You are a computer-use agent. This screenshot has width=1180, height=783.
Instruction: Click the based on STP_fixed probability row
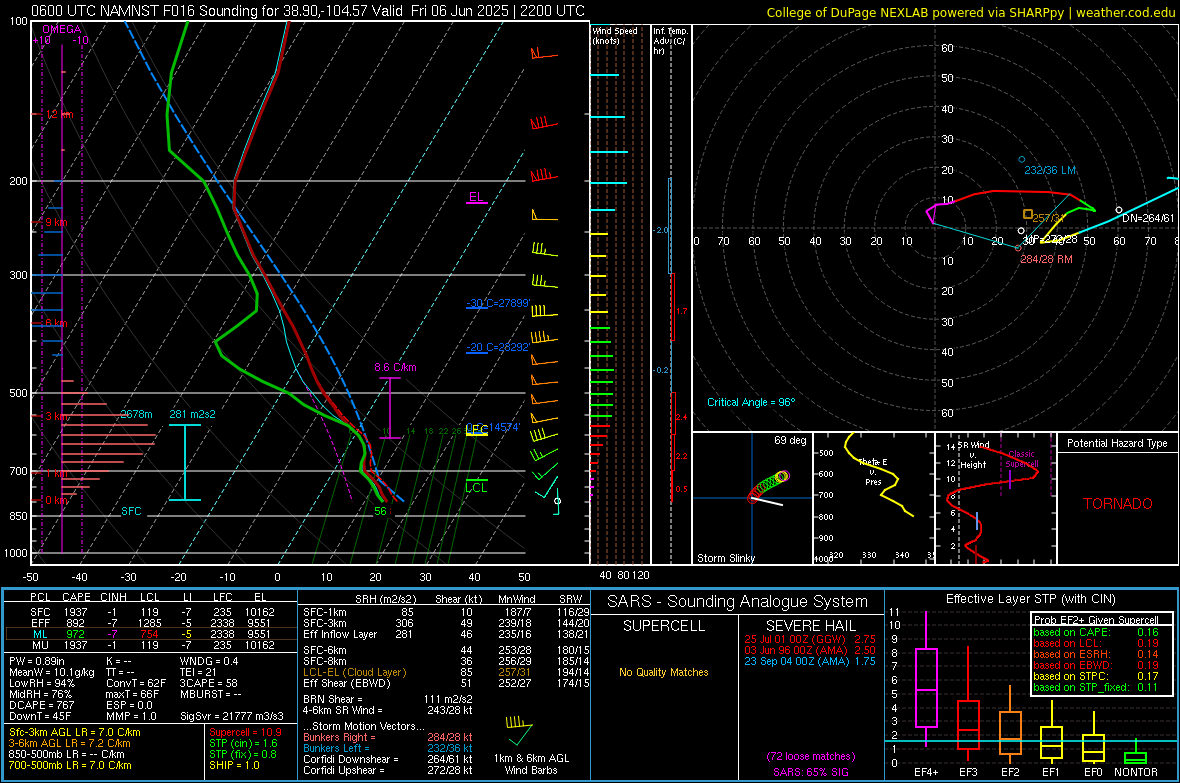1096,687
